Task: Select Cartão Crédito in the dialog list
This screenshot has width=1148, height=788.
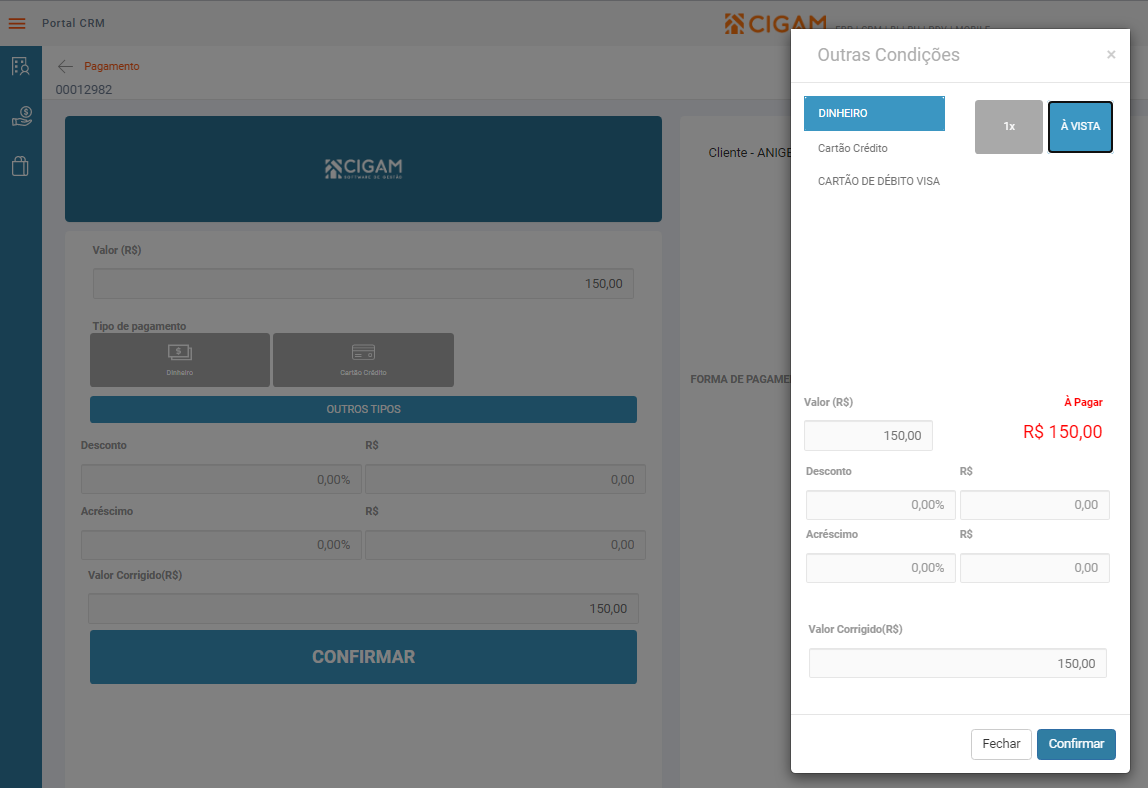Action: click(x=852, y=148)
